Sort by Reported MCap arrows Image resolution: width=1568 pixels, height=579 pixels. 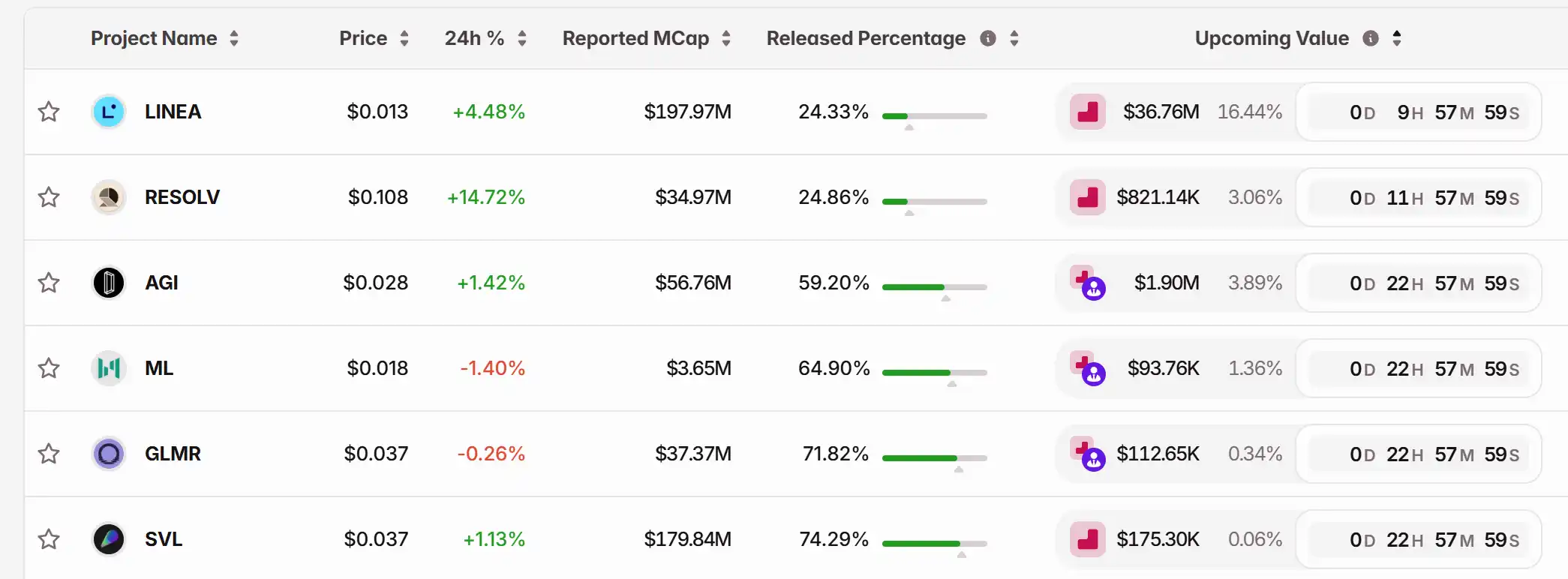click(726, 38)
